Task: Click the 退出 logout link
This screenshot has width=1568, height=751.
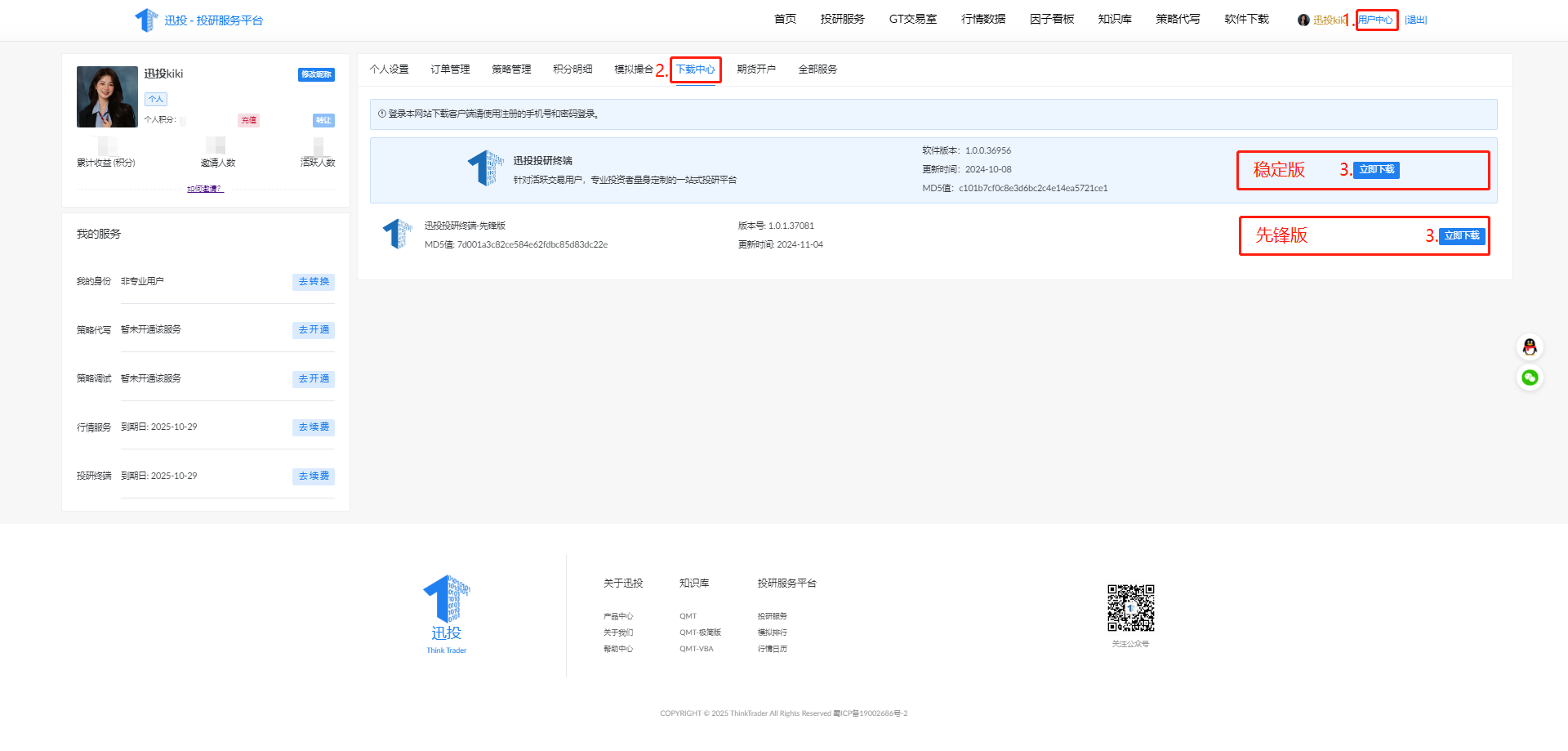Action: pos(1416,20)
